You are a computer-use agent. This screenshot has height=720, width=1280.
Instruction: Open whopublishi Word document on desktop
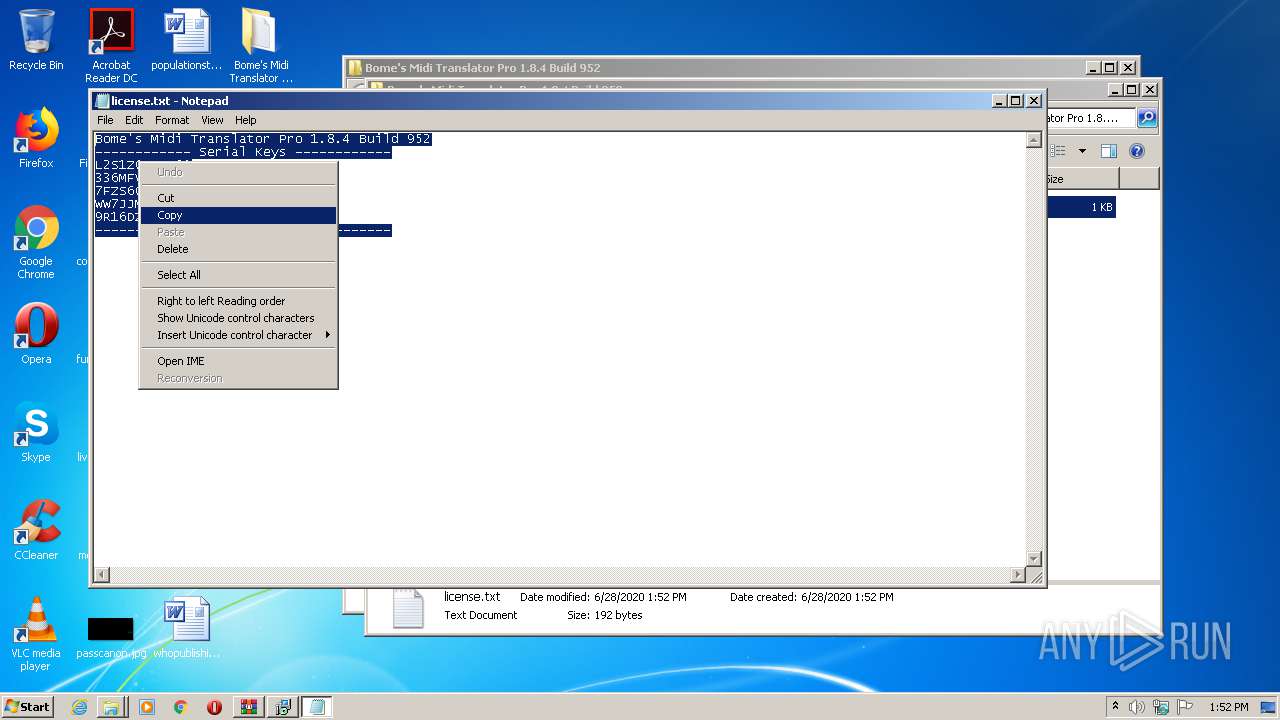click(x=187, y=628)
